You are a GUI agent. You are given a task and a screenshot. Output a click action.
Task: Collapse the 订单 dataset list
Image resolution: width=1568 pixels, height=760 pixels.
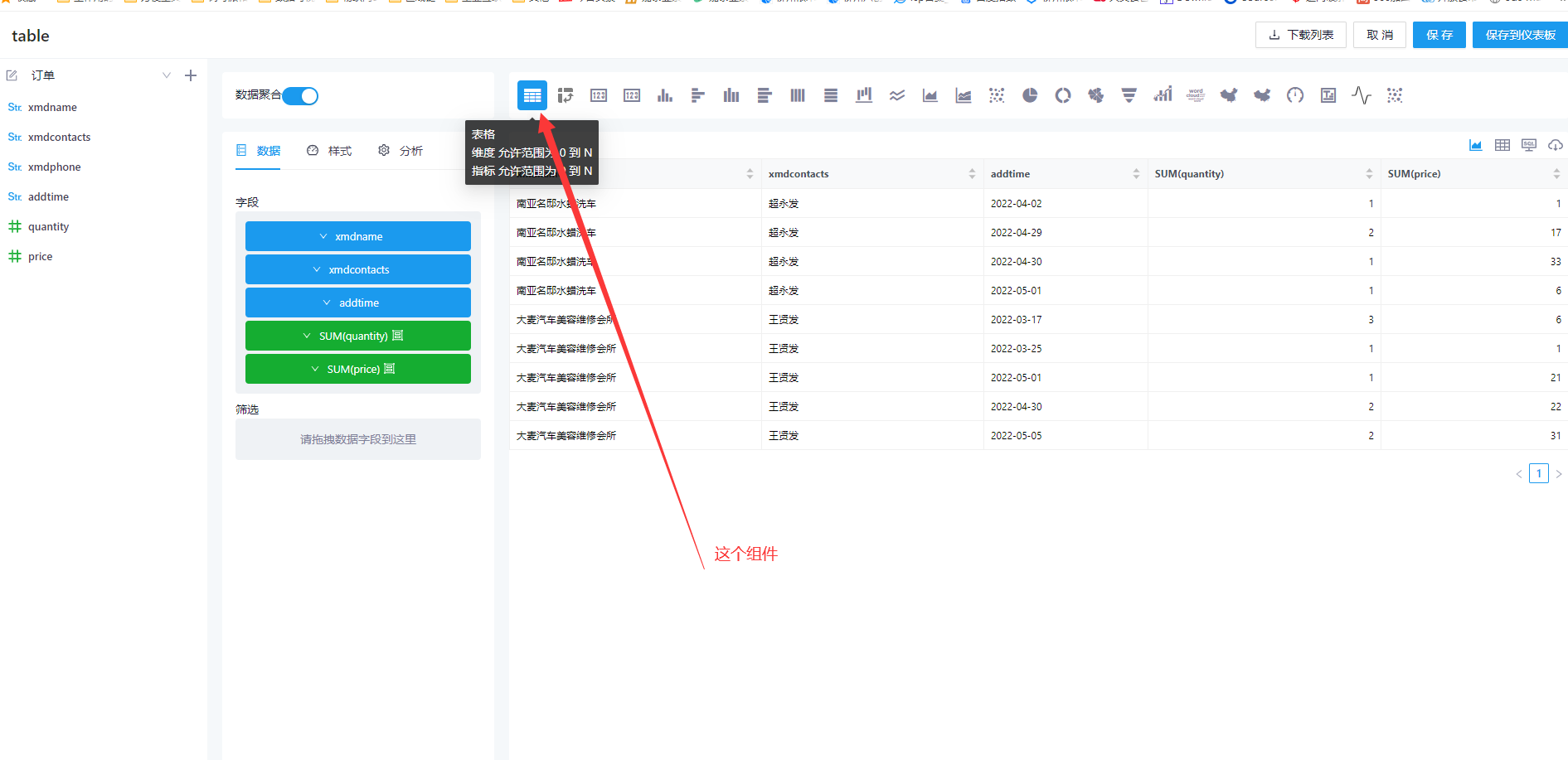(x=166, y=75)
